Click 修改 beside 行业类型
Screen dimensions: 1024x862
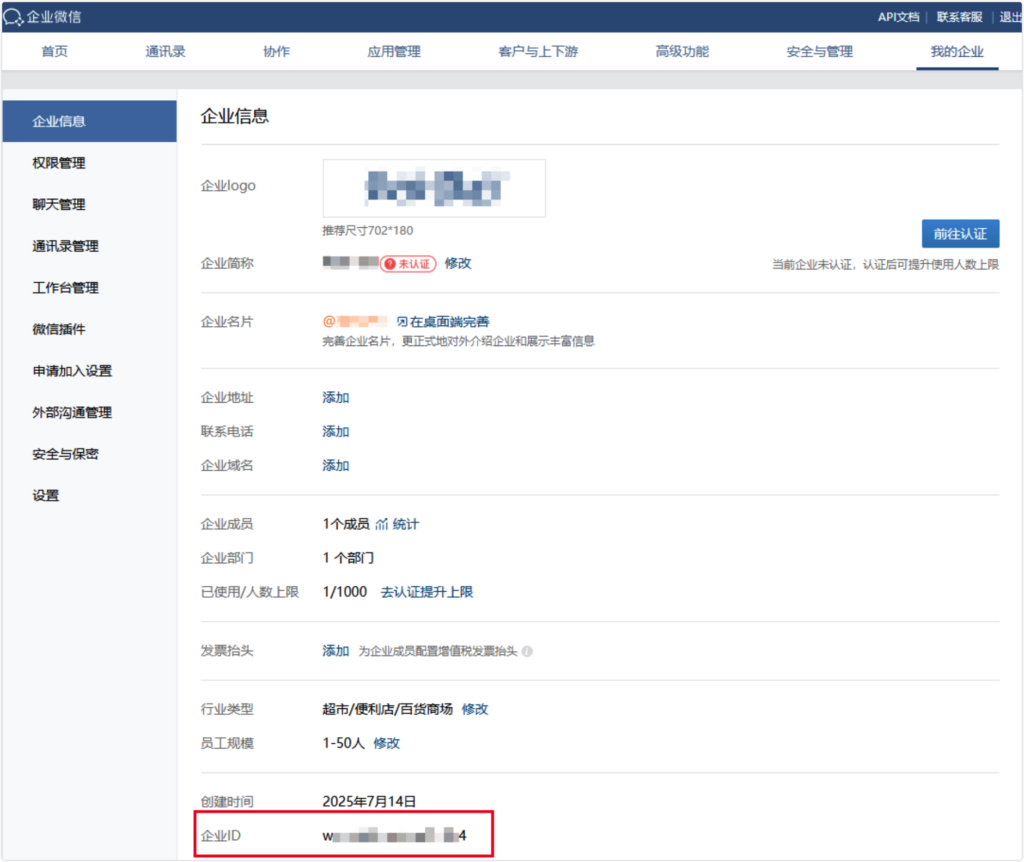coord(475,709)
